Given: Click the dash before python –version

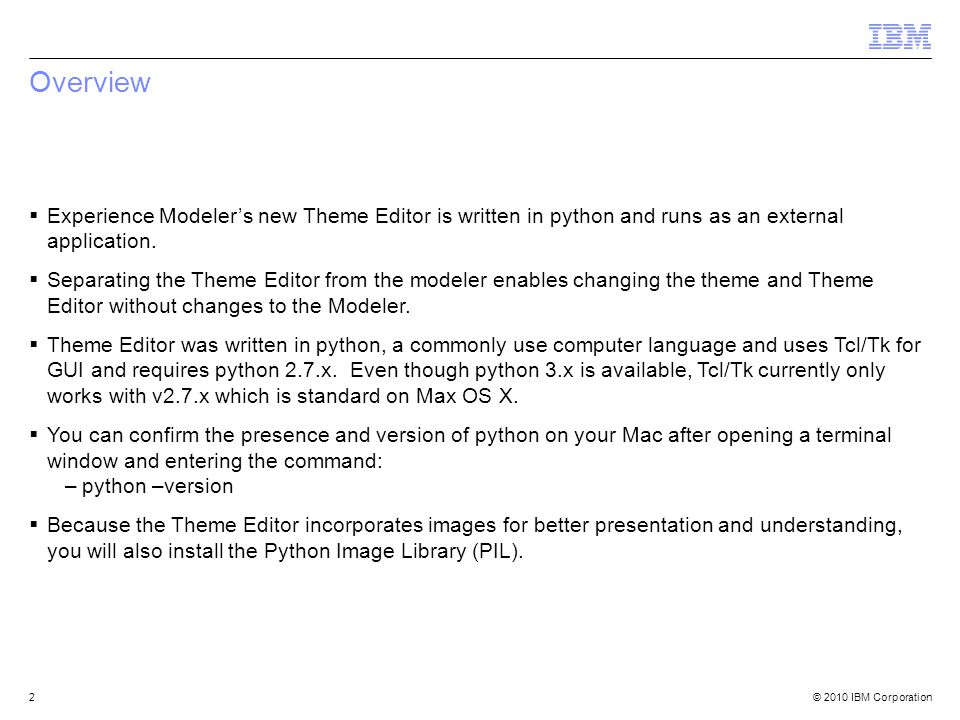Looking at the screenshot, I should [70, 487].
